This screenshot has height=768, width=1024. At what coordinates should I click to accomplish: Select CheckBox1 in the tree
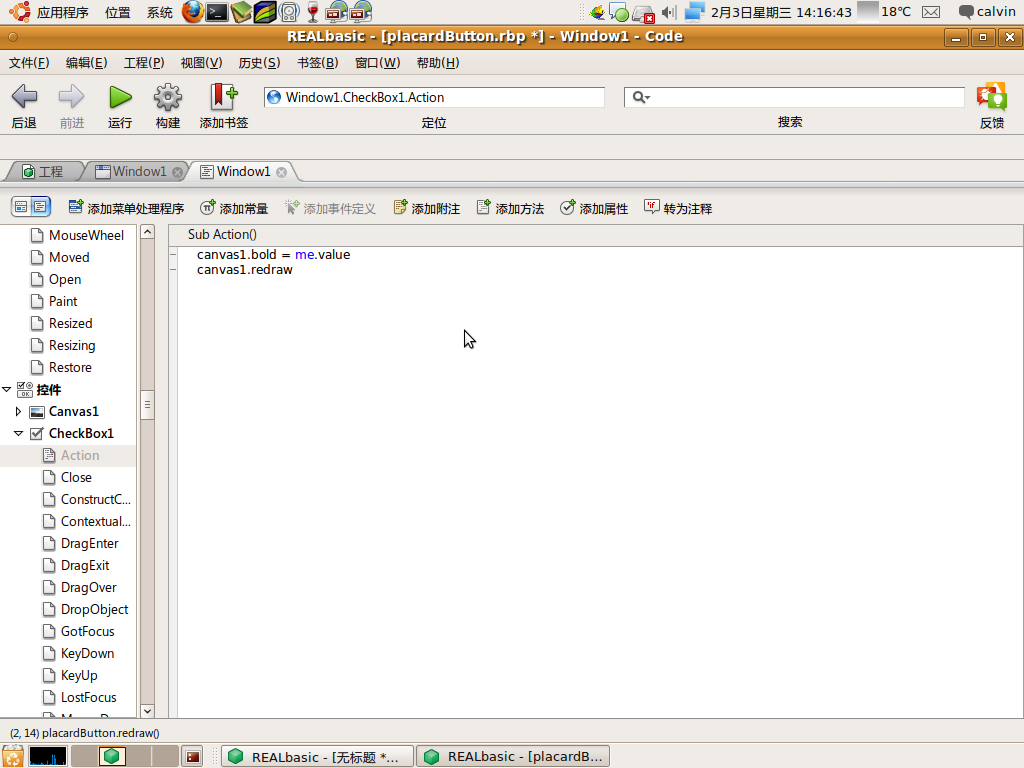click(x=81, y=433)
